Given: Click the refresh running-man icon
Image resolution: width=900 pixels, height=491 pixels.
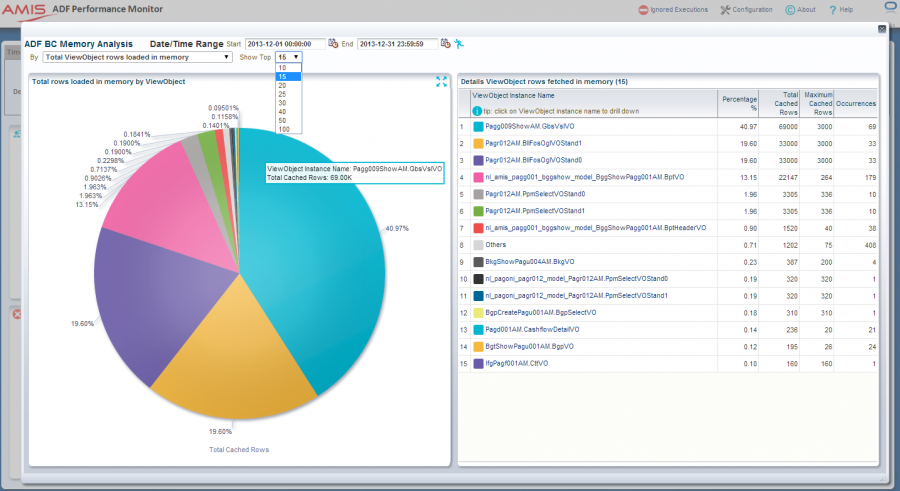Looking at the screenshot, I should pos(459,44).
